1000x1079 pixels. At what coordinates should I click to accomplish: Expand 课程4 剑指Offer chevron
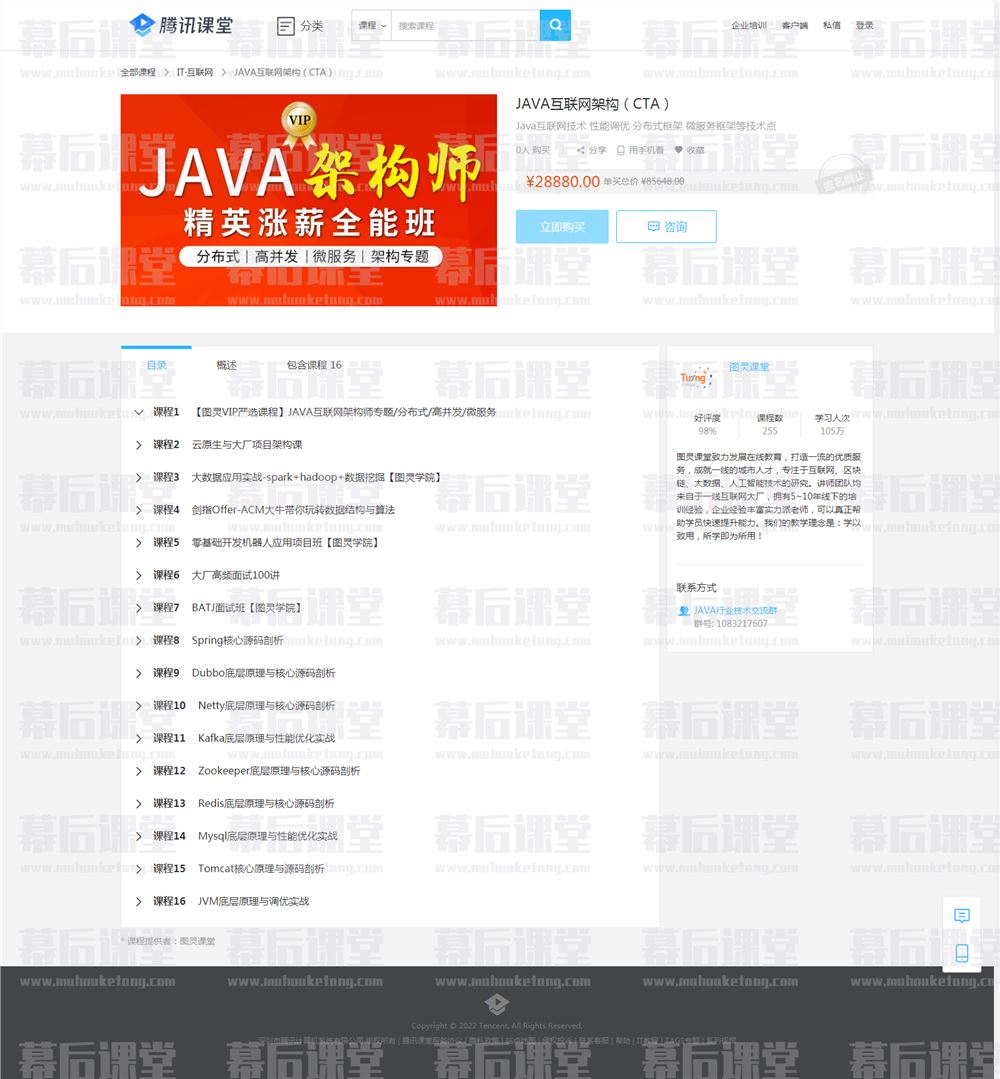139,510
